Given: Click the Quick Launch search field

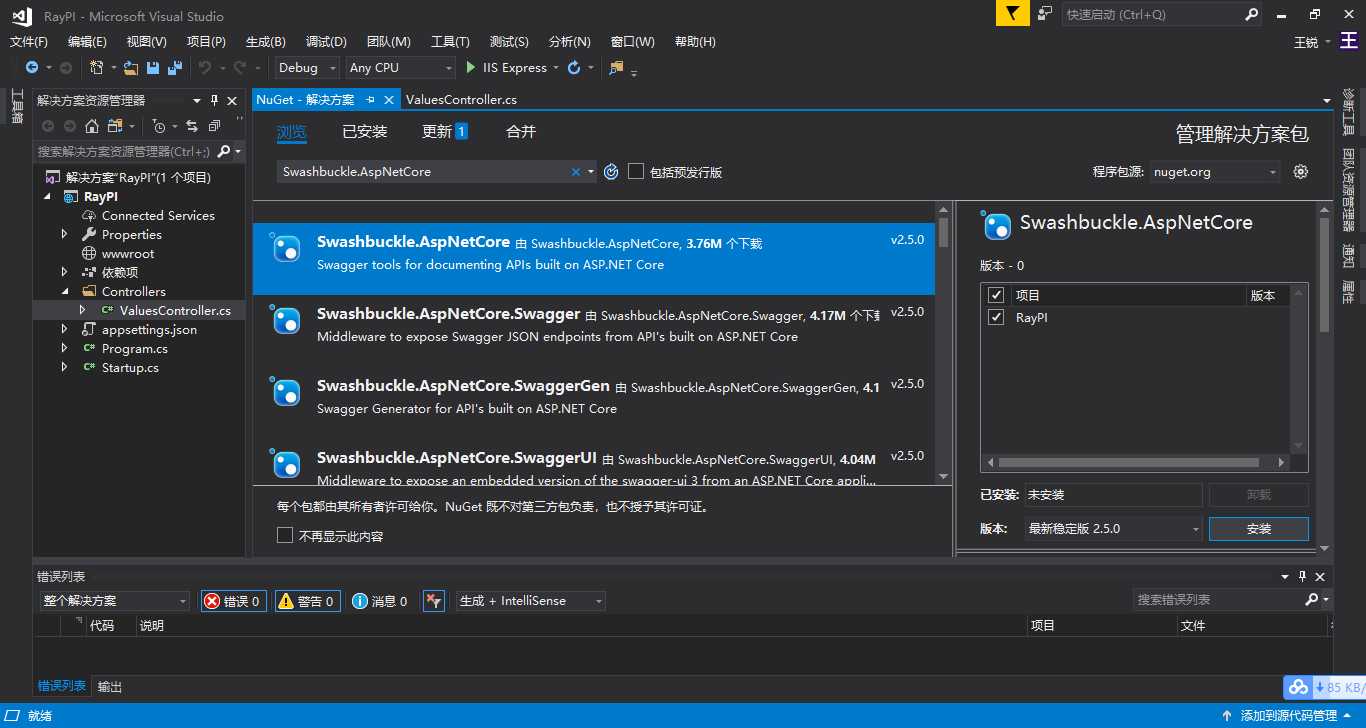Looking at the screenshot, I should click(x=1151, y=14).
